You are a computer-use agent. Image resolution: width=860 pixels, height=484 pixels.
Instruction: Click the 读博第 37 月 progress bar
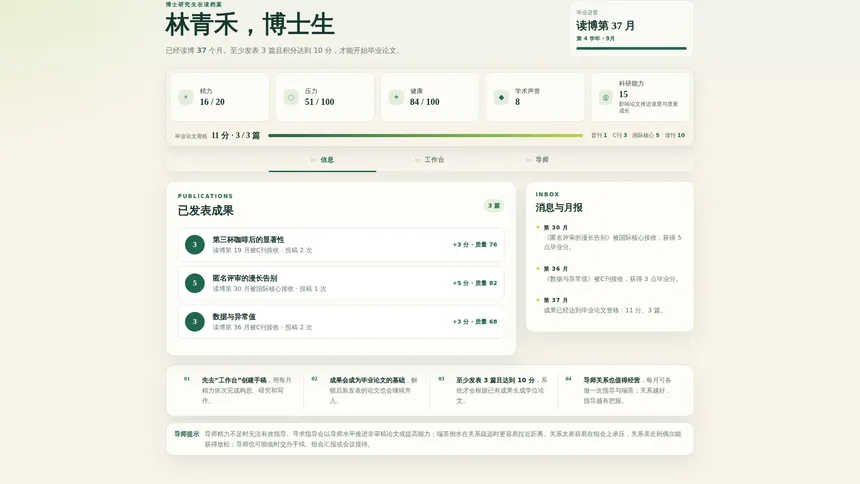[x=631, y=48]
